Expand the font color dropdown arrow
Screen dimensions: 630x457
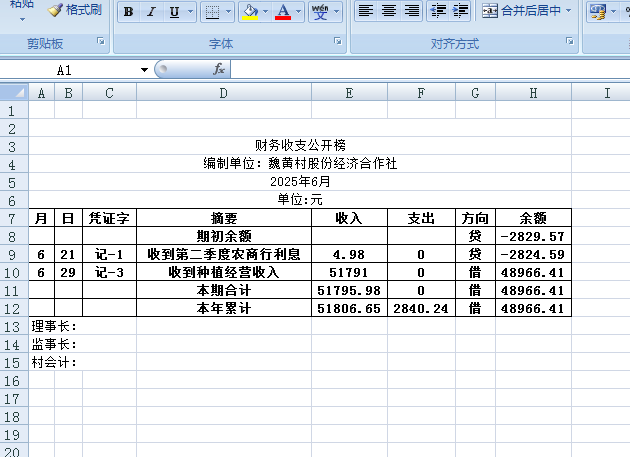pos(299,12)
